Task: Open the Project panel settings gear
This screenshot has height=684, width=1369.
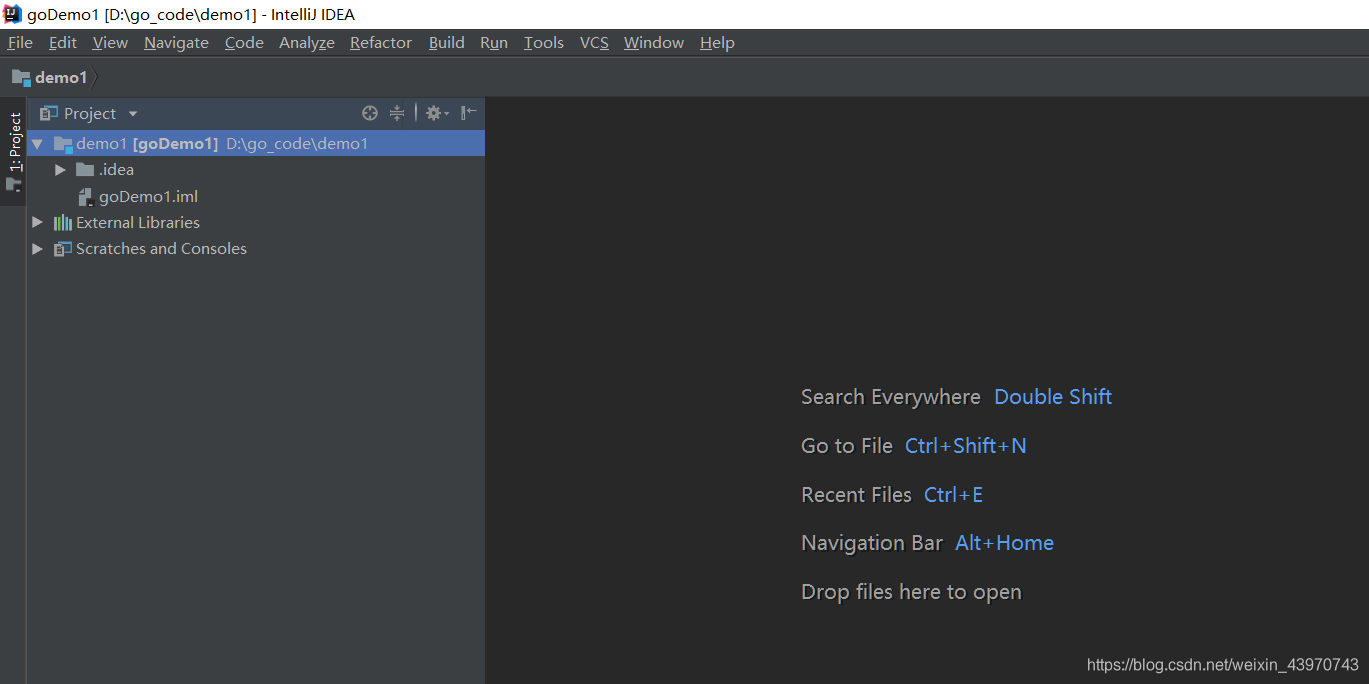Action: coord(437,113)
